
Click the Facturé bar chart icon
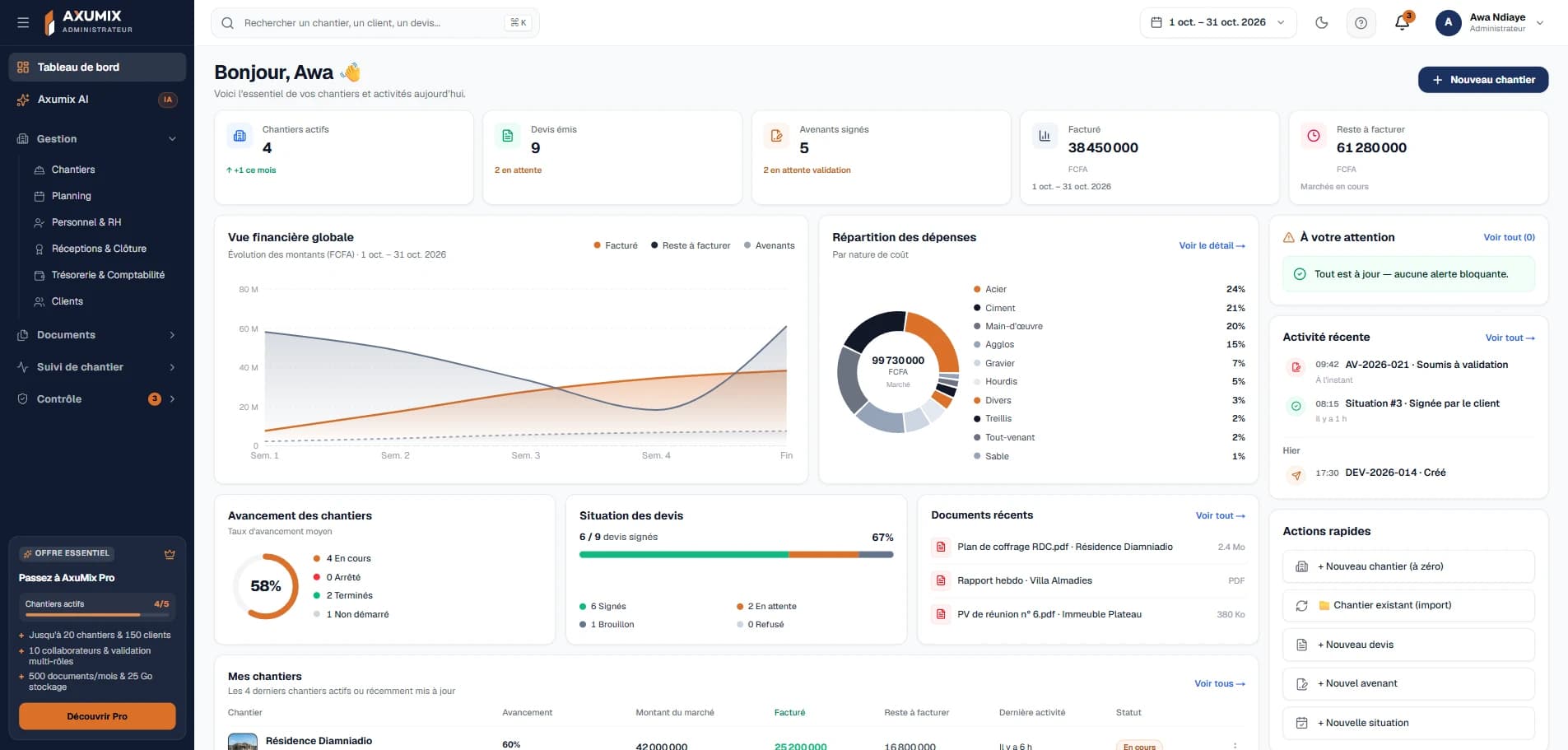pyautogui.click(x=1045, y=136)
